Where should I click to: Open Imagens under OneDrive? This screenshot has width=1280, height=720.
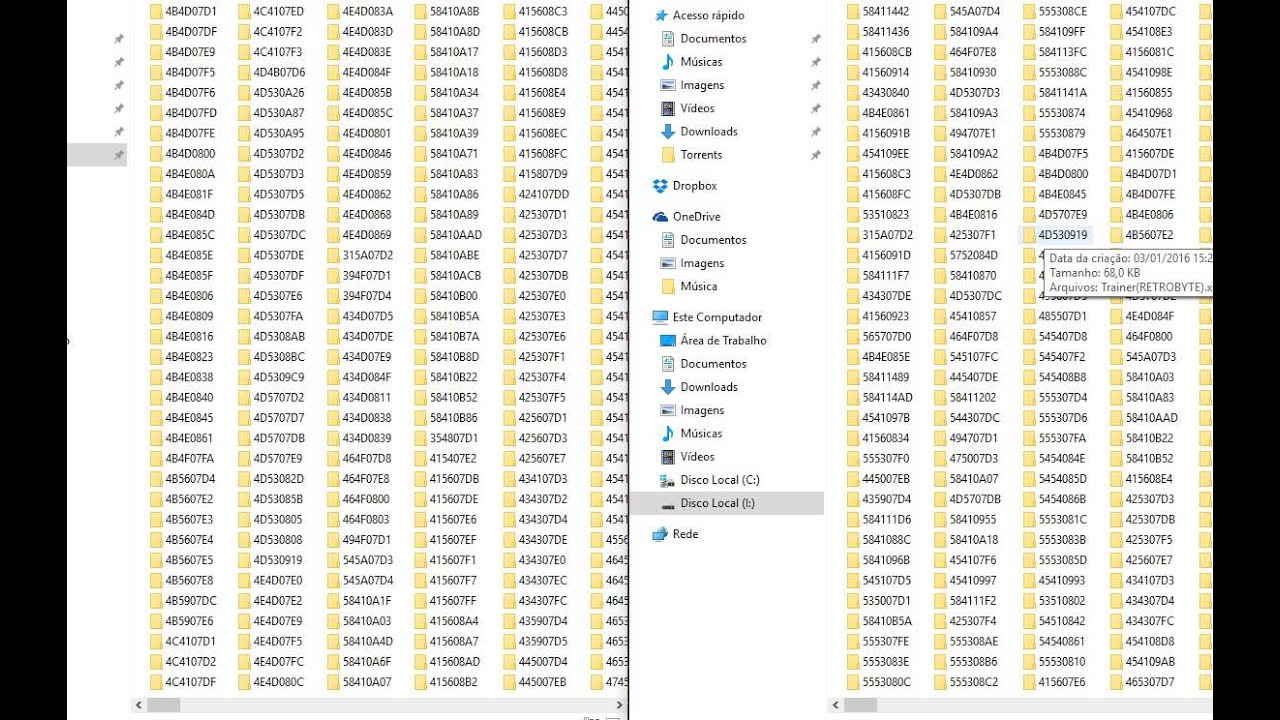(x=702, y=263)
